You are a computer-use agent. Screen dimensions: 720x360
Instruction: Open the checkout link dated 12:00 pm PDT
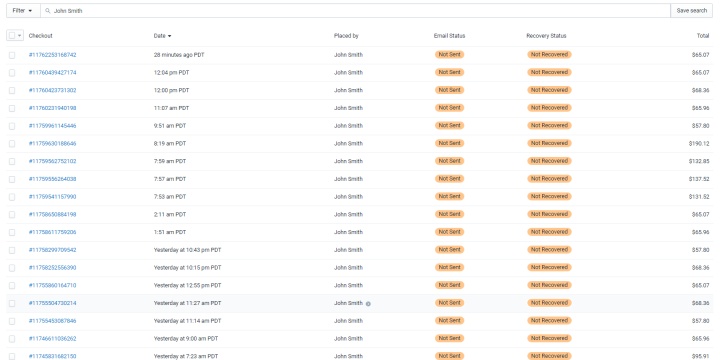(x=52, y=90)
